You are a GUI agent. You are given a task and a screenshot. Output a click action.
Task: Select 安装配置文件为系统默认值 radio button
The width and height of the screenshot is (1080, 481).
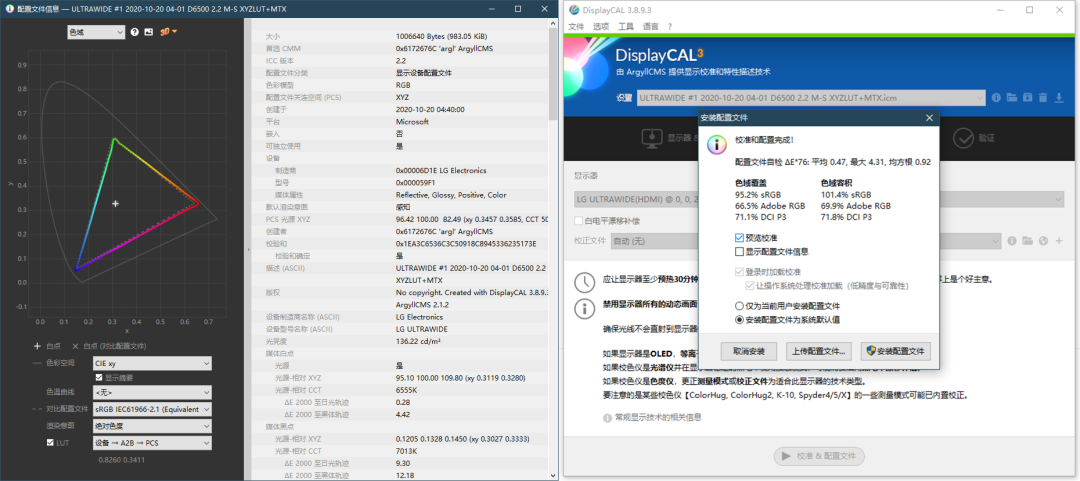tap(739, 320)
